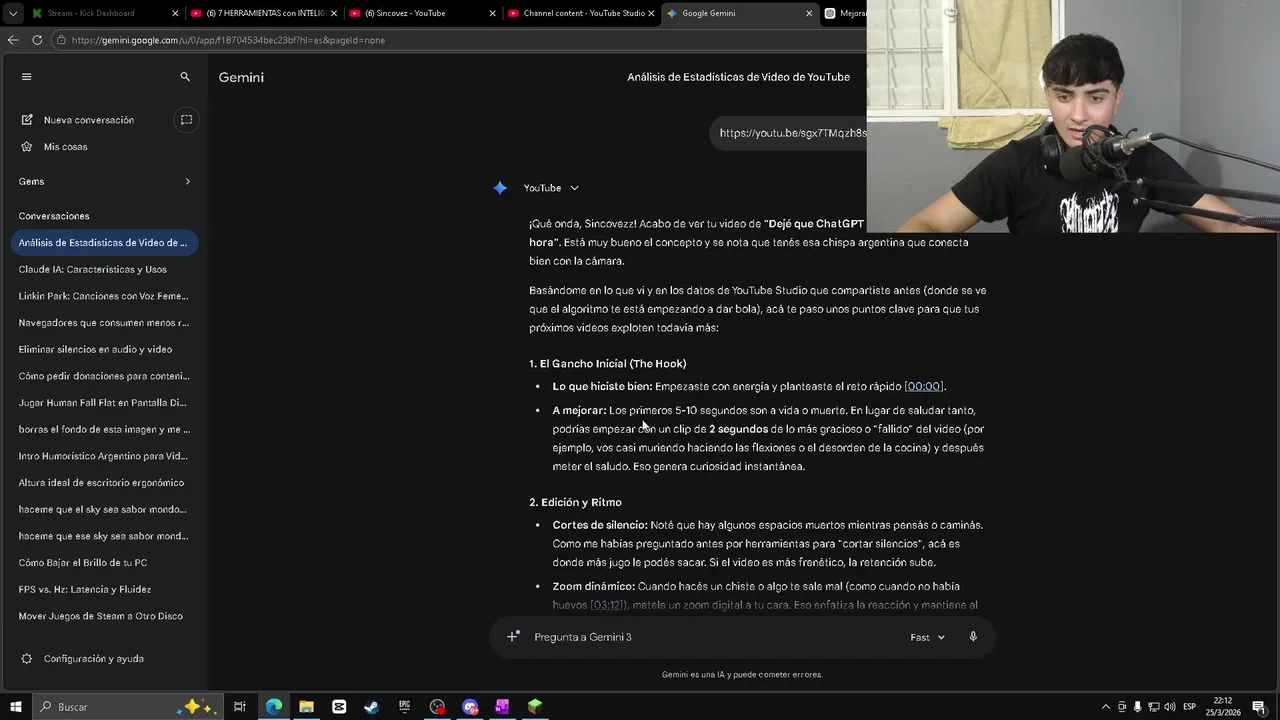Image resolution: width=1280 pixels, height=720 pixels.
Task: Open the Windows notification center icon
Action: tap(1259, 707)
